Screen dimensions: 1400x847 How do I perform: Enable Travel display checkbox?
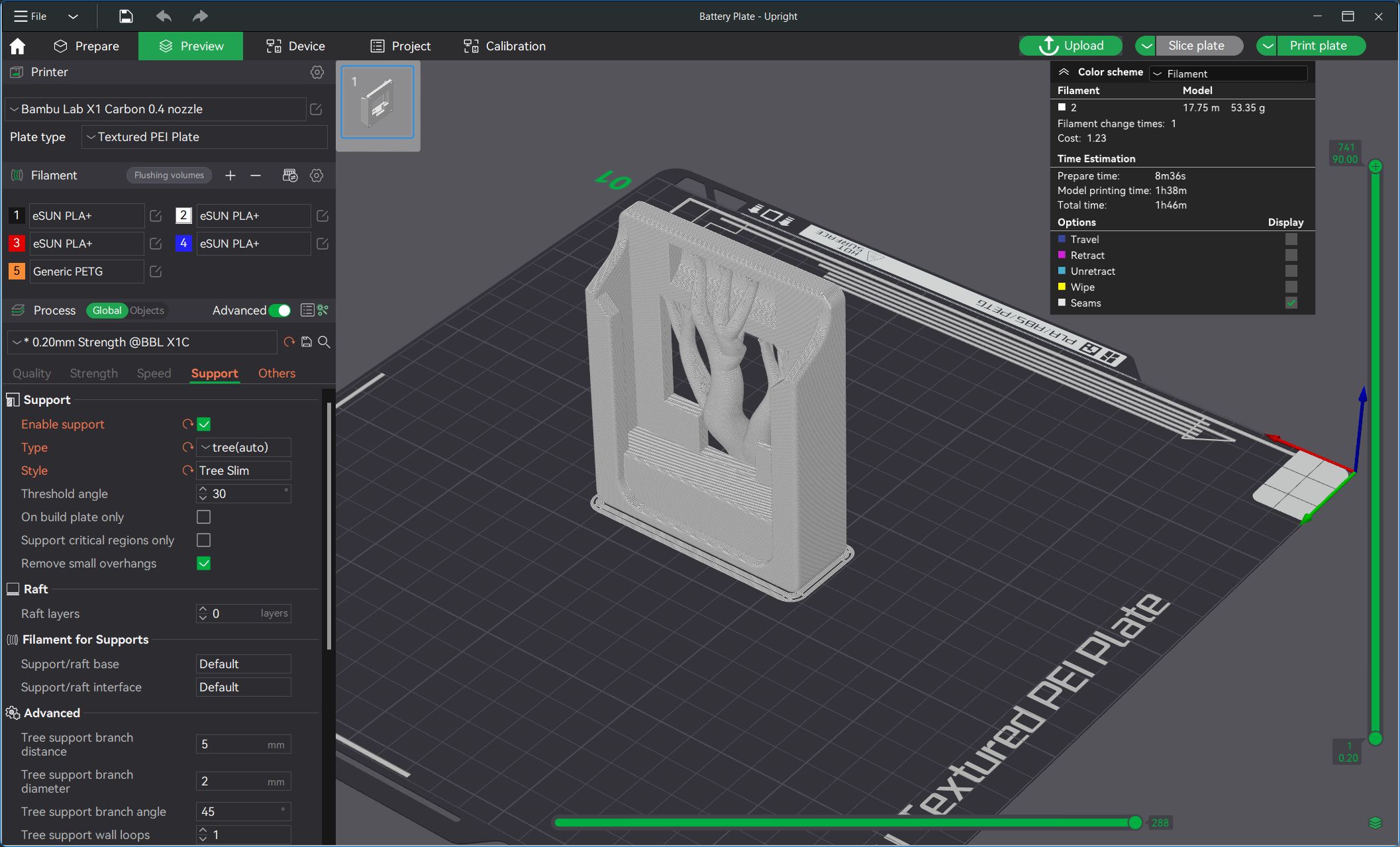pyautogui.click(x=1291, y=240)
